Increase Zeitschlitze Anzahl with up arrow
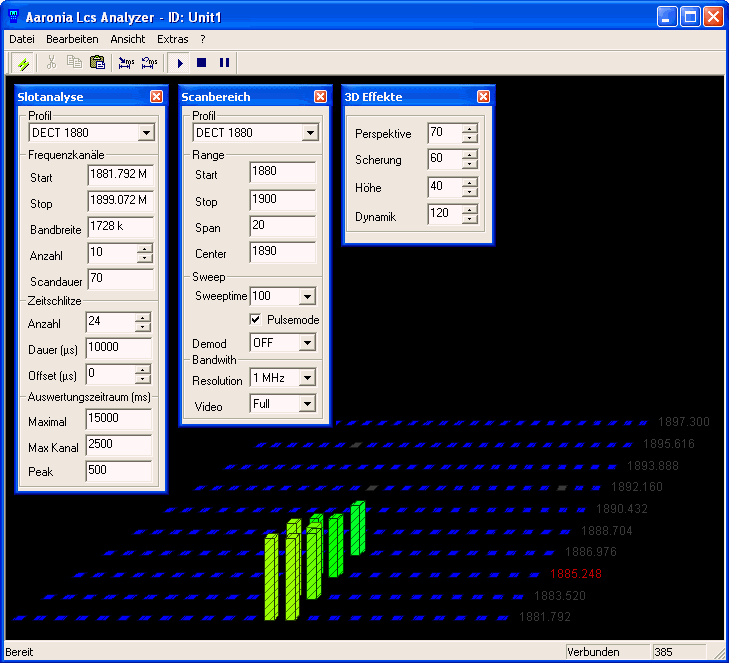The width and height of the screenshot is (729, 663). (143, 318)
